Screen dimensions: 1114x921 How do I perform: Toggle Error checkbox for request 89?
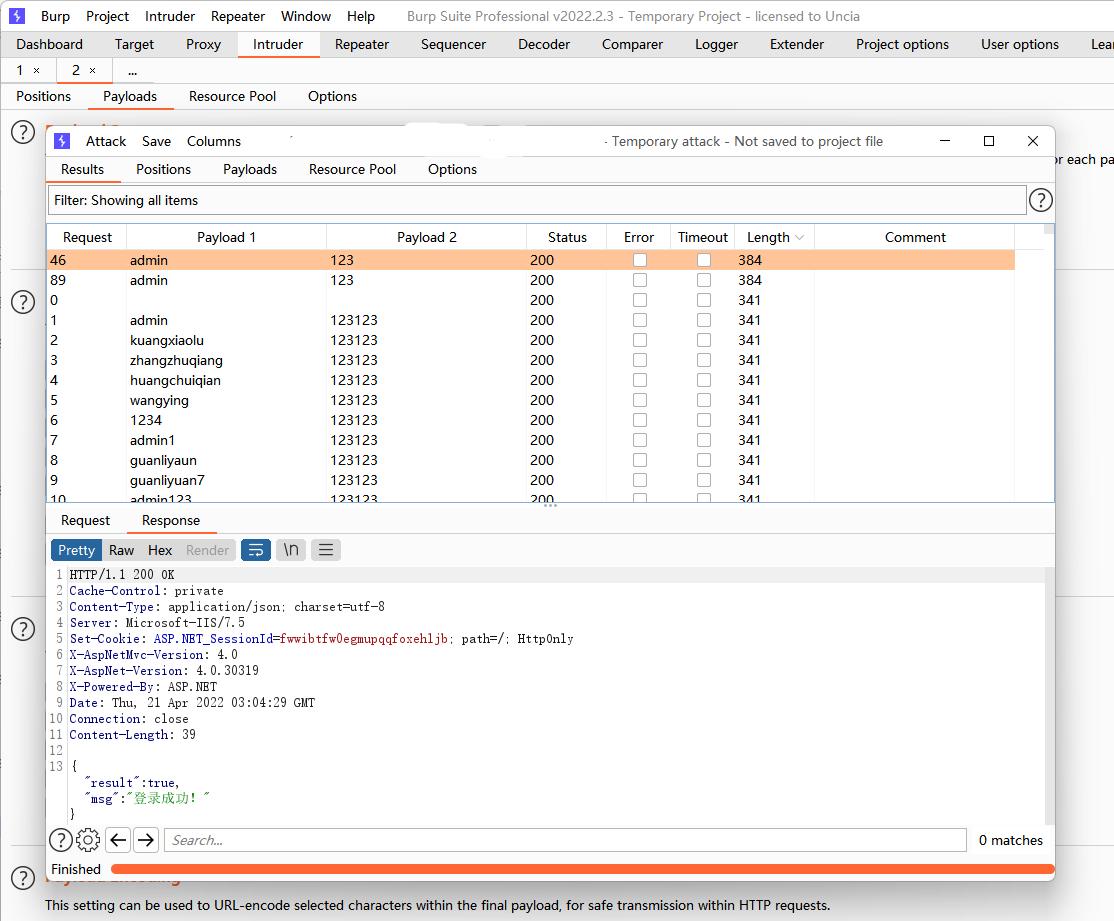[x=639, y=280]
